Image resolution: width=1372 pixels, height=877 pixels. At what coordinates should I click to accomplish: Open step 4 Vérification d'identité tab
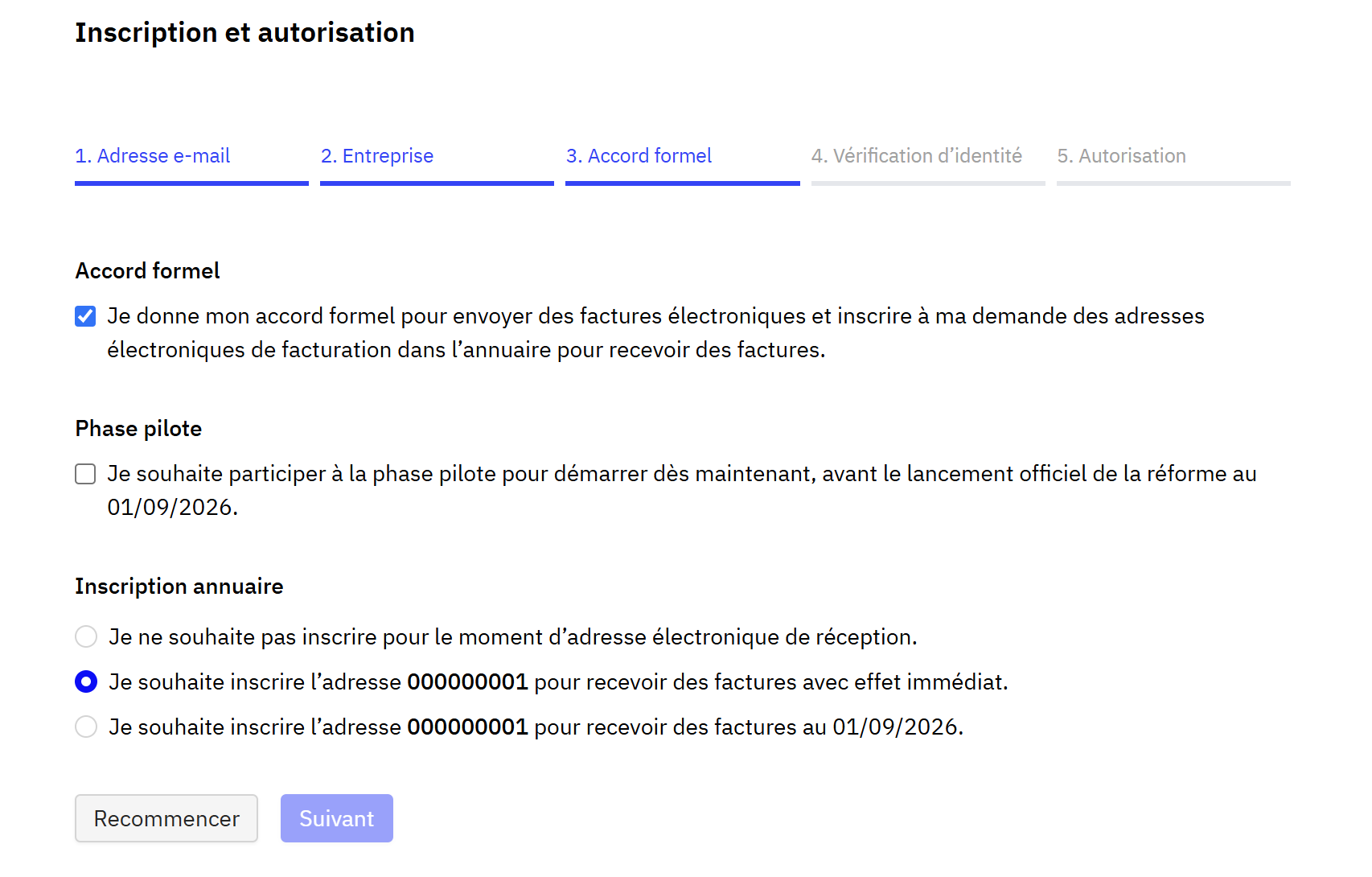point(928,161)
